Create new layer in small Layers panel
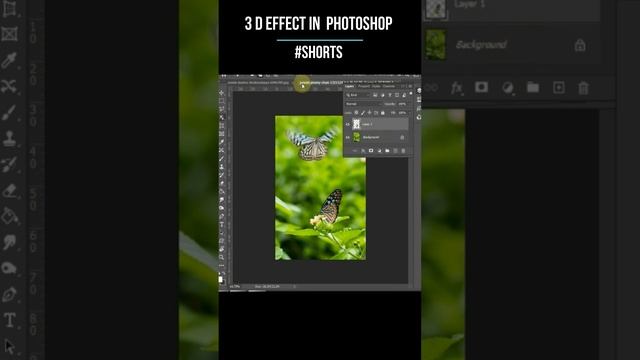Viewport: 640px width, 360px height. pos(396,151)
